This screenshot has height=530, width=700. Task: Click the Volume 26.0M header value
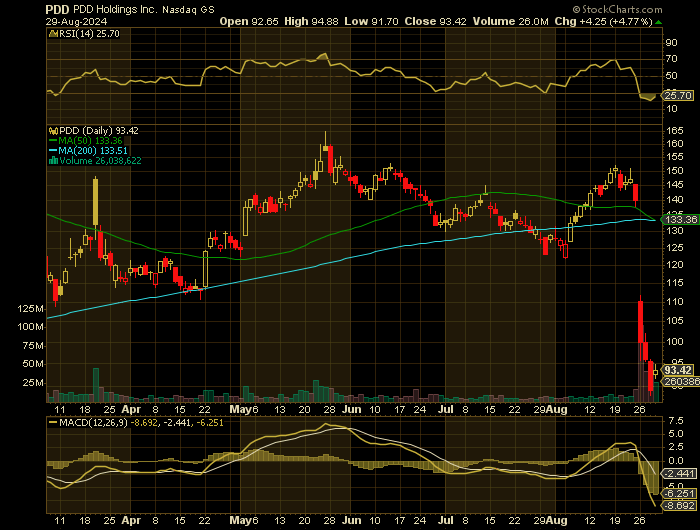[x=511, y=21]
